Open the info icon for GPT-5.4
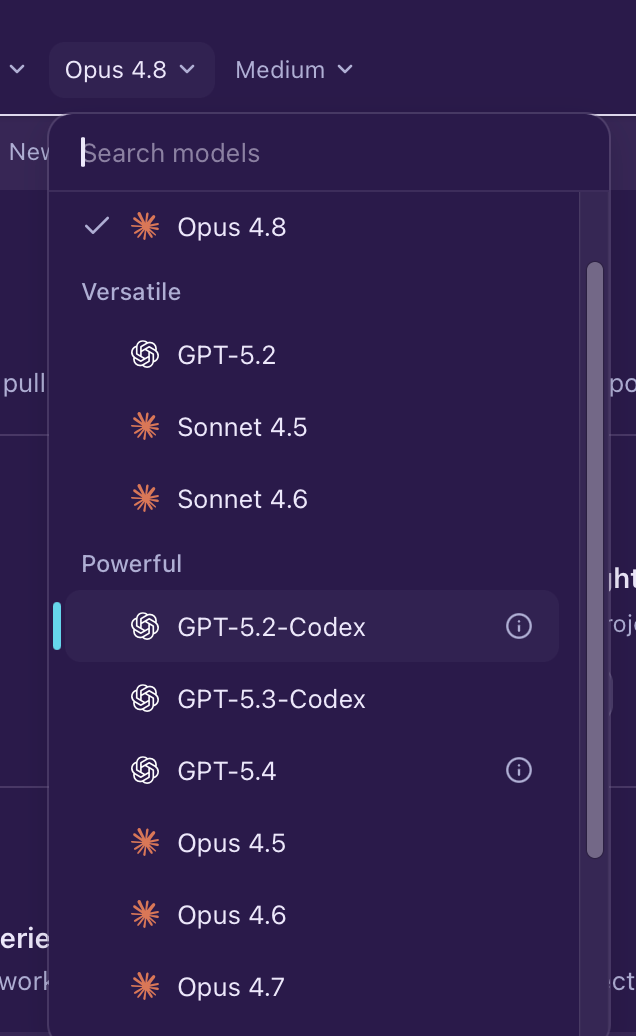This screenshot has width=636, height=1036. pyautogui.click(x=518, y=770)
